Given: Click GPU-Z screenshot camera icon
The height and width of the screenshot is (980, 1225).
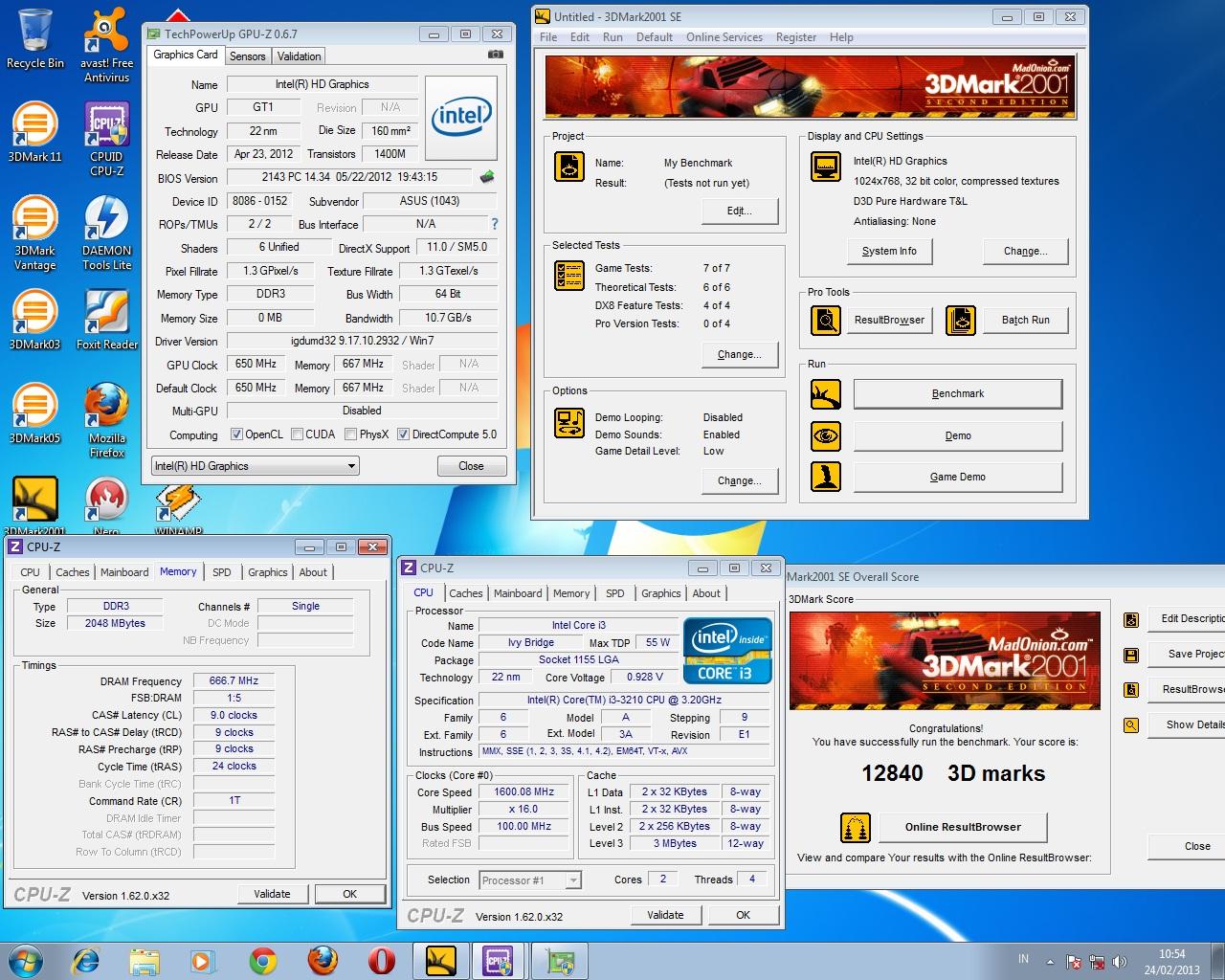Looking at the screenshot, I should [495, 56].
